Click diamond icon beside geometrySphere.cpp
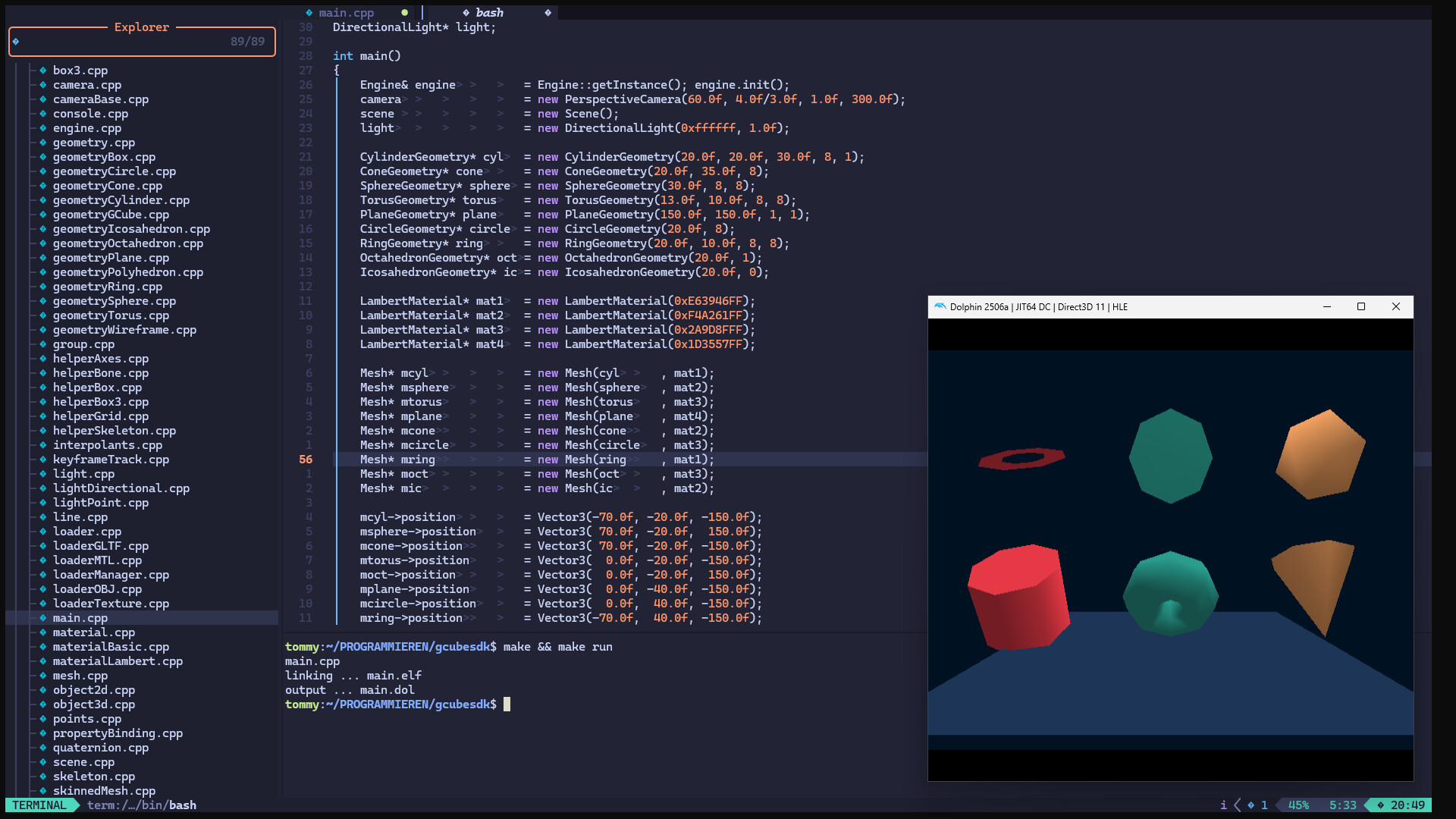1456x819 pixels. point(43,301)
